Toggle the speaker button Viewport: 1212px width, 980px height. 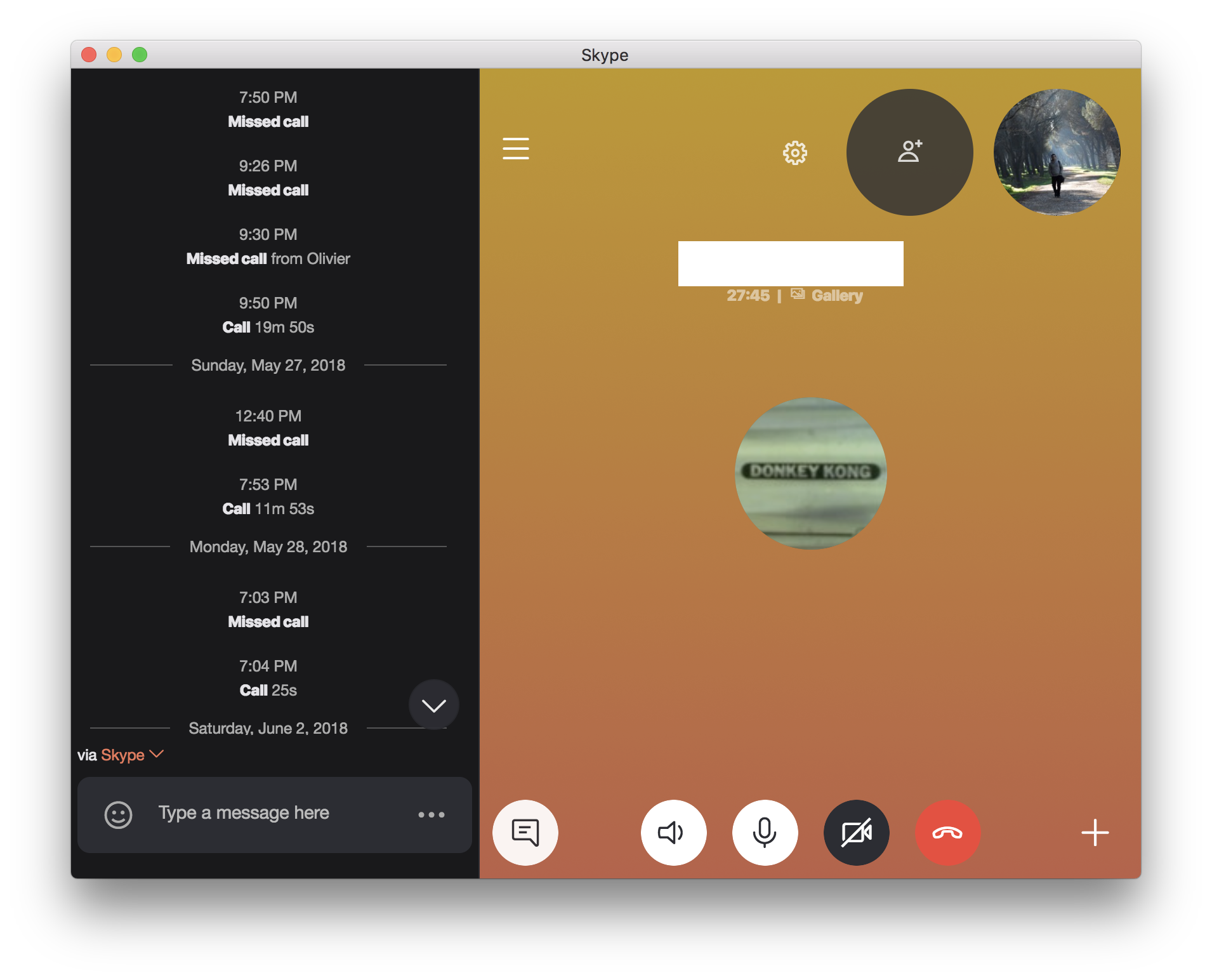[673, 832]
